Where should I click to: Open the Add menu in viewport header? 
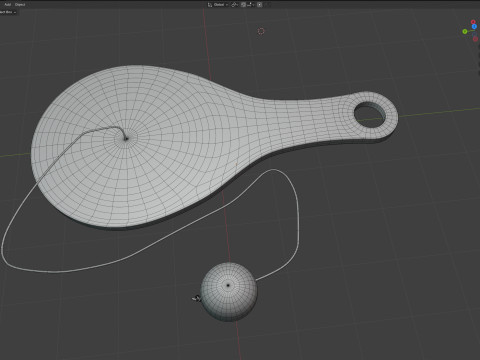coord(8,5)
